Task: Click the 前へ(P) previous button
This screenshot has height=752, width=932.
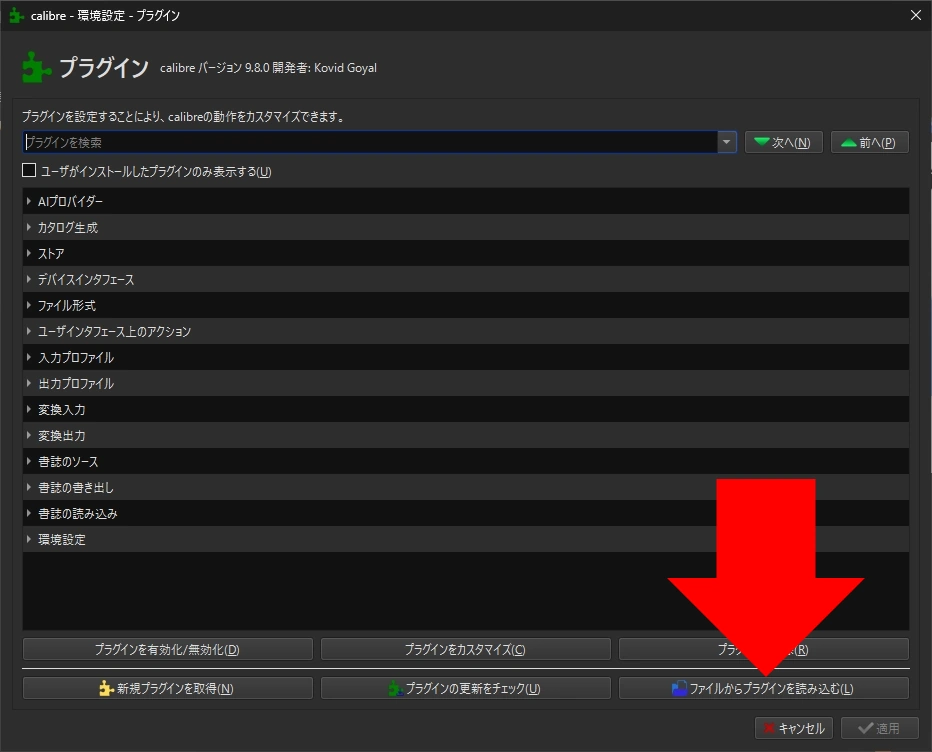Action: [x=870, y=142]
